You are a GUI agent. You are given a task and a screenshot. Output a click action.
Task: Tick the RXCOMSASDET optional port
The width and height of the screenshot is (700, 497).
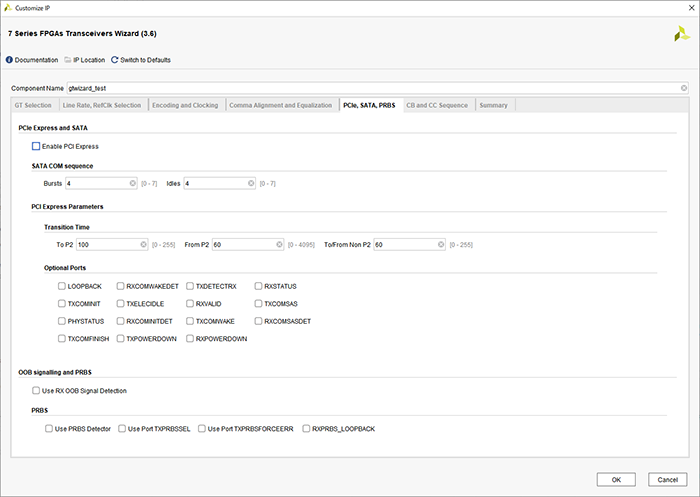258,321
